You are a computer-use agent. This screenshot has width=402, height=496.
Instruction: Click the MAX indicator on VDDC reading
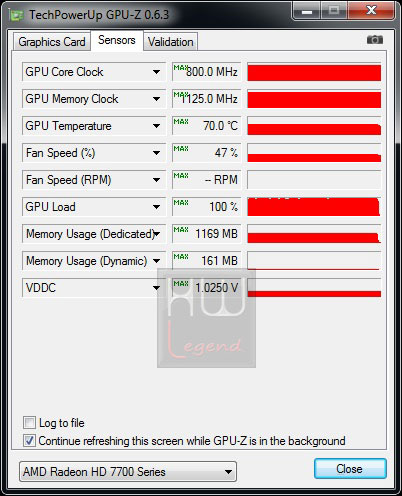pos(181,284)
